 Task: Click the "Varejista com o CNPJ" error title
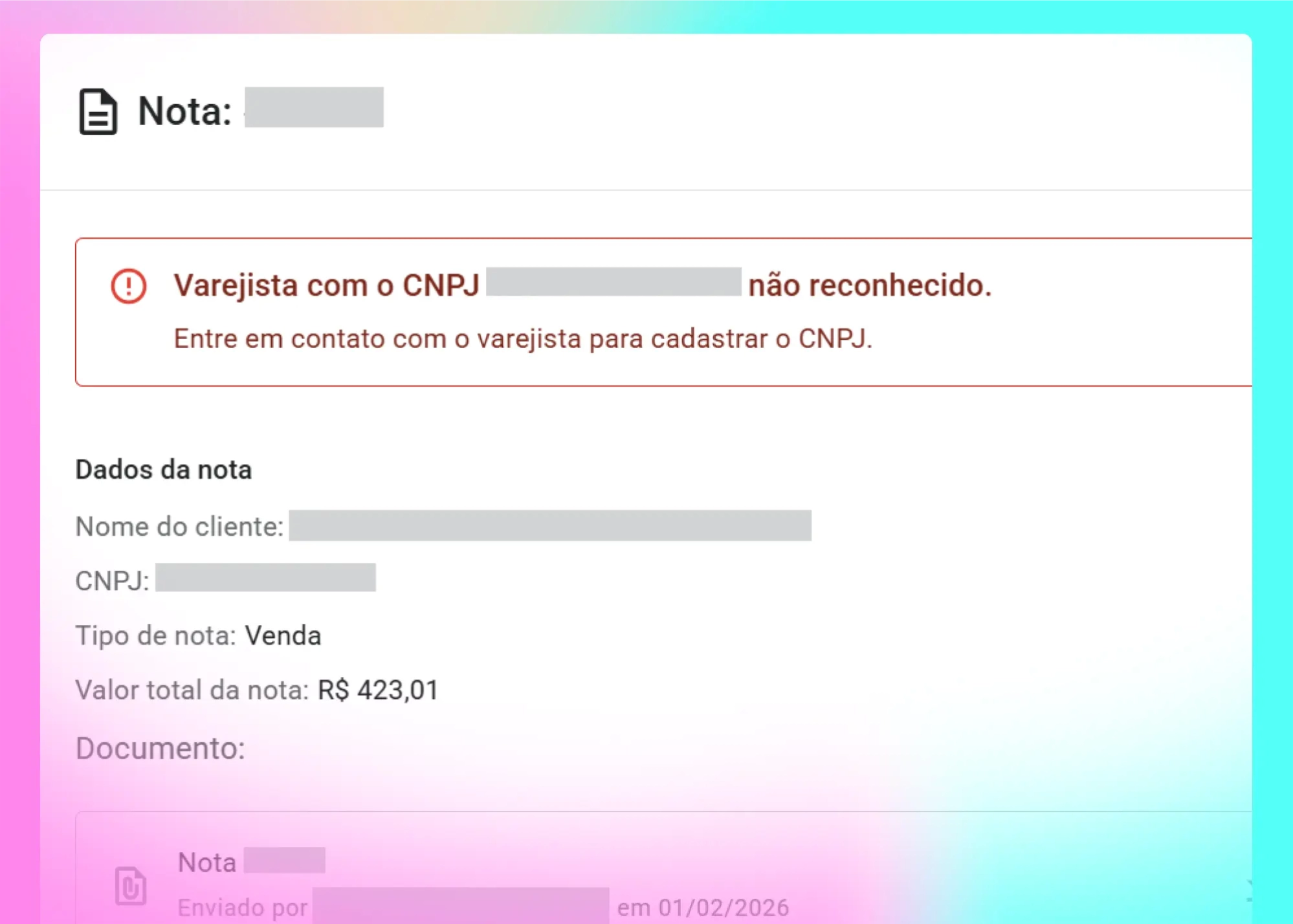[x=326, y=285]
